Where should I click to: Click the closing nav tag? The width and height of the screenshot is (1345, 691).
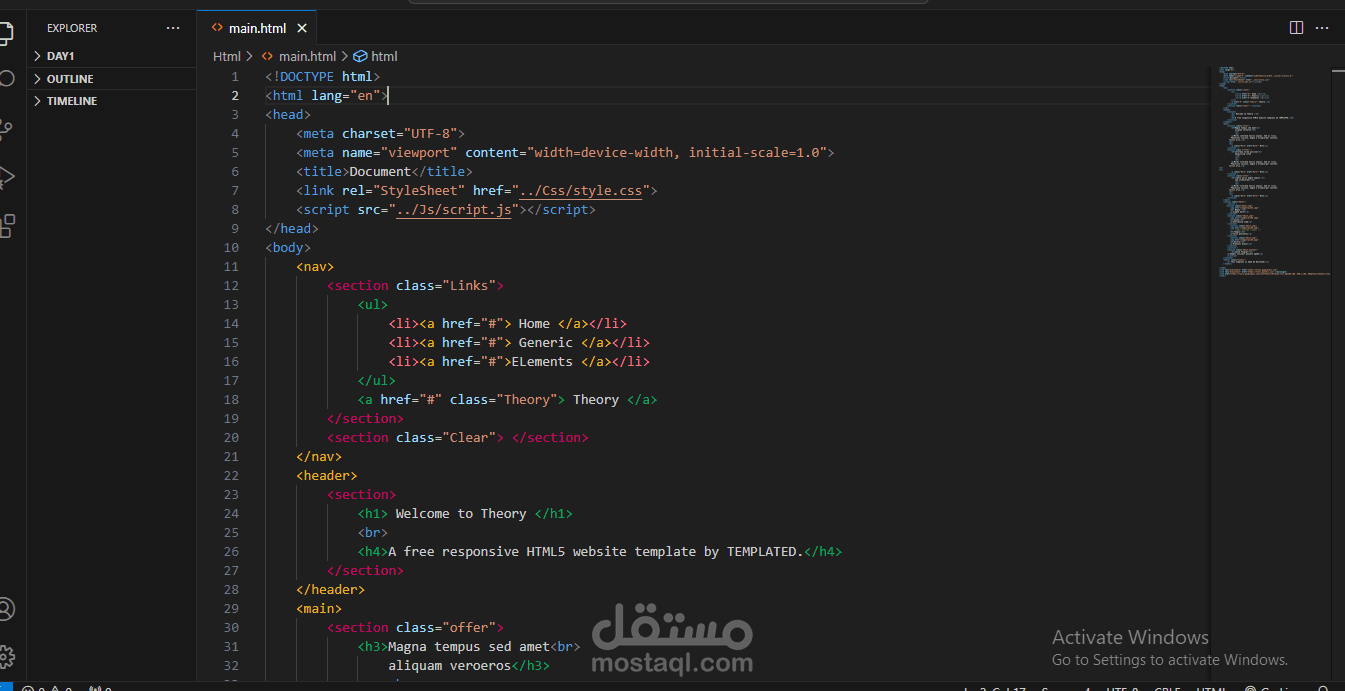[x=319, y=456]
